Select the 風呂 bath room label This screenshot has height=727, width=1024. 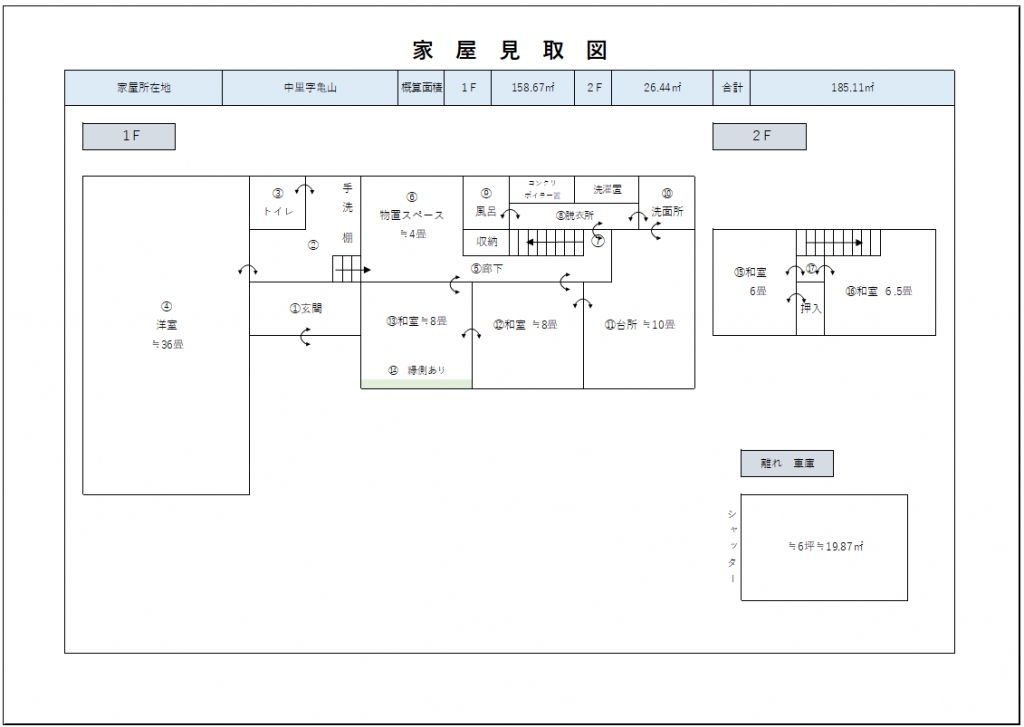[x=486, y=212]
